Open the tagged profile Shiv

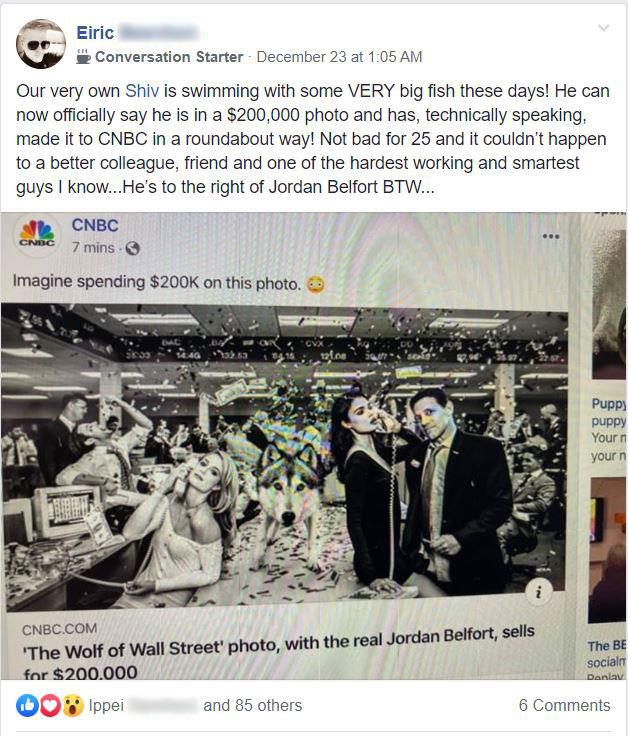click(142, 91)
